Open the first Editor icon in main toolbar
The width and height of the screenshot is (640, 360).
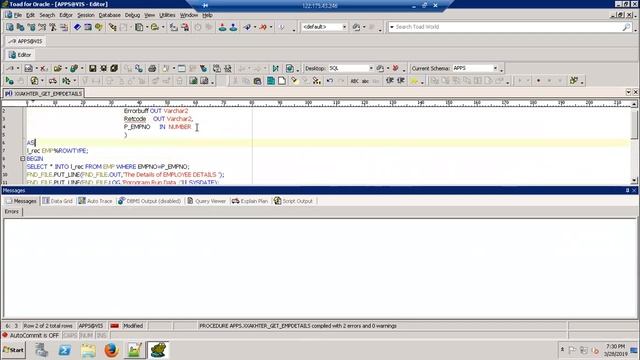(9, 27)
